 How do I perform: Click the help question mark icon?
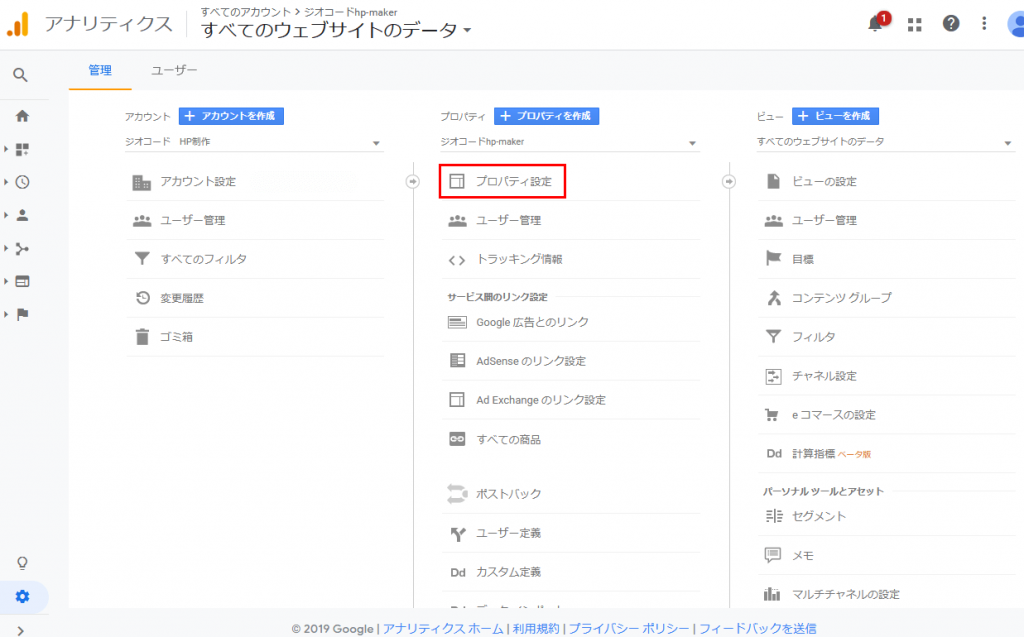tap(951, 25)
